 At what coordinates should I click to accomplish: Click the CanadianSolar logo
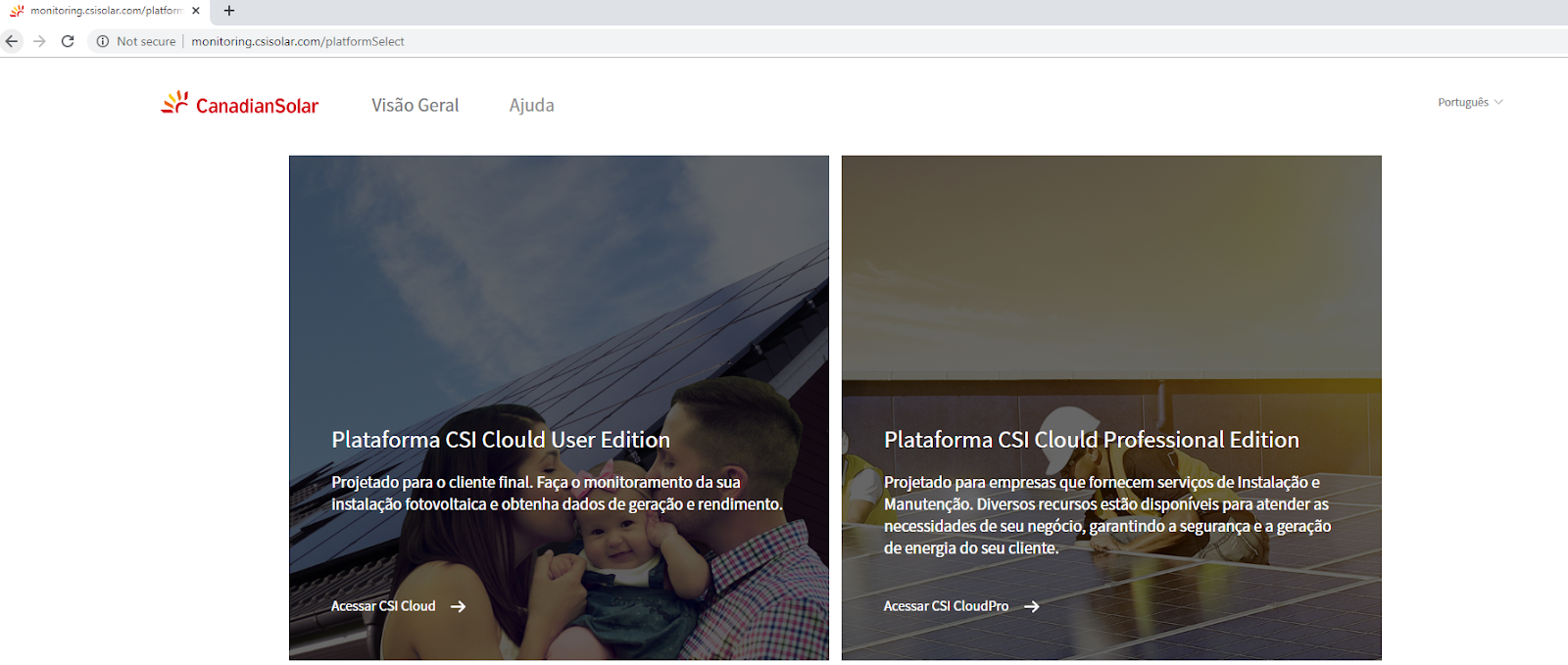240,104
